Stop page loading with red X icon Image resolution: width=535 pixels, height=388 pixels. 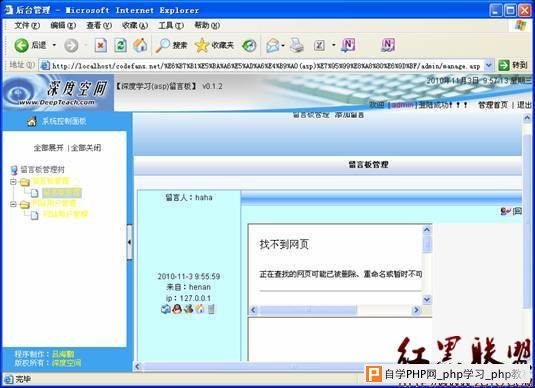pyautogui.click(x=101, y=45)
